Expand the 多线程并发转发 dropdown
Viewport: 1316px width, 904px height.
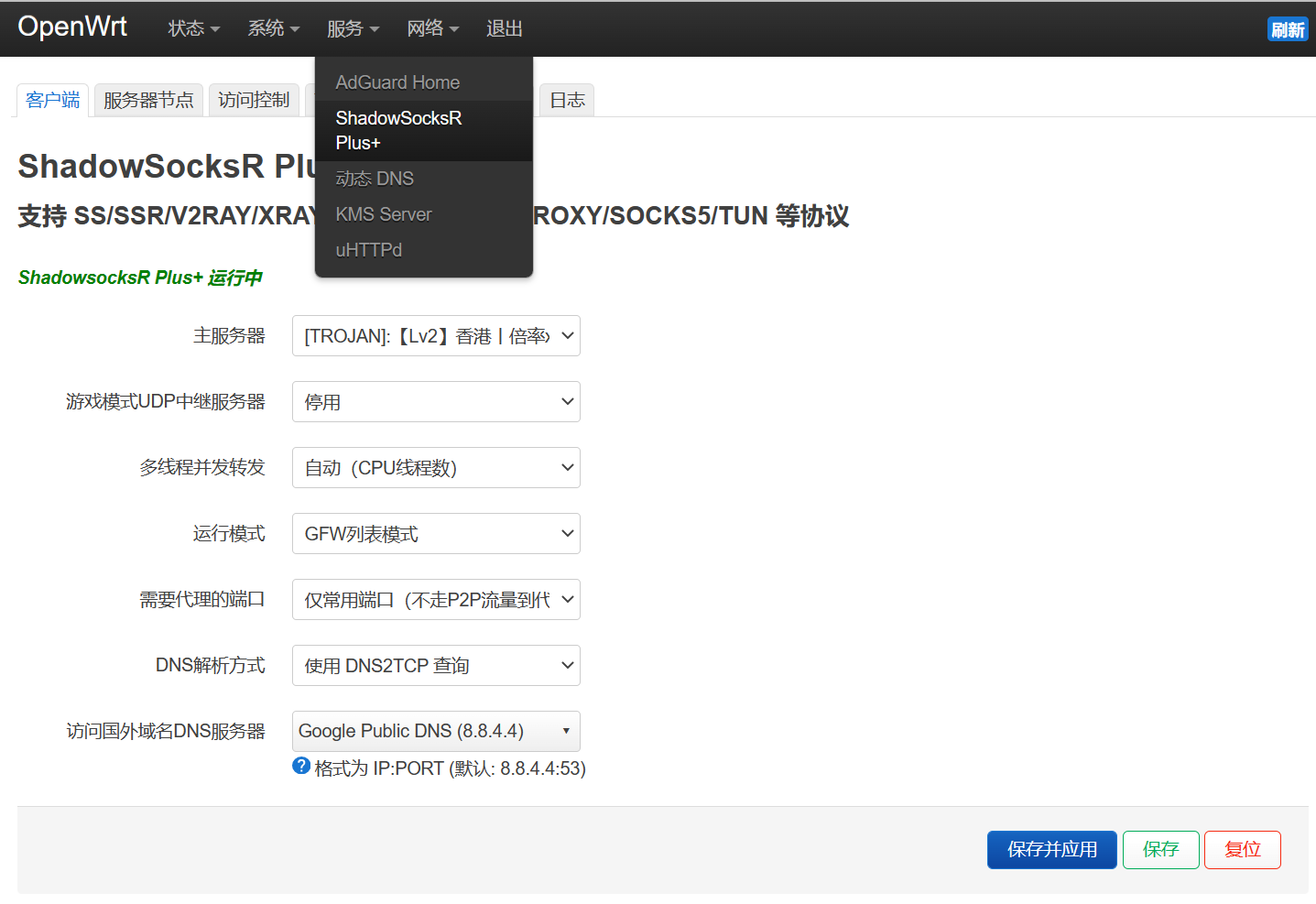[436, 467]
